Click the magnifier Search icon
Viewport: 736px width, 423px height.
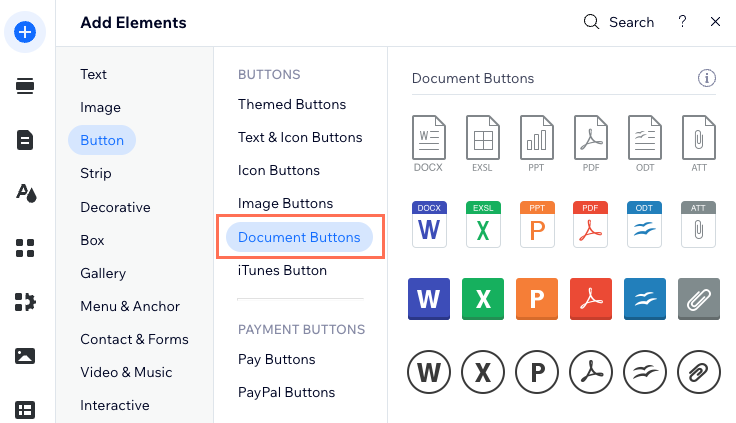point(591,22)
